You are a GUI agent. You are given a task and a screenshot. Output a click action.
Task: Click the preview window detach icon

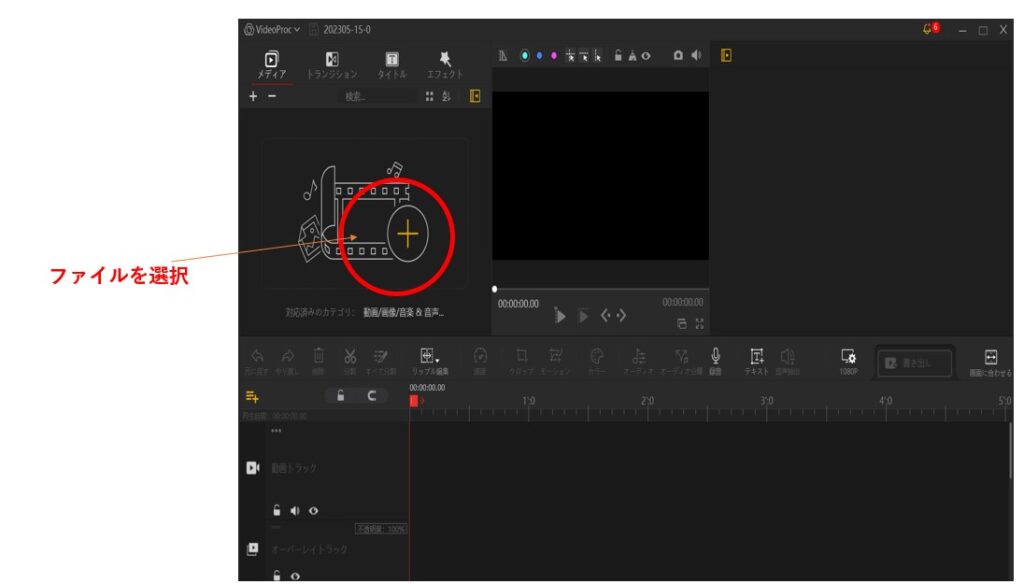[681, 323]
